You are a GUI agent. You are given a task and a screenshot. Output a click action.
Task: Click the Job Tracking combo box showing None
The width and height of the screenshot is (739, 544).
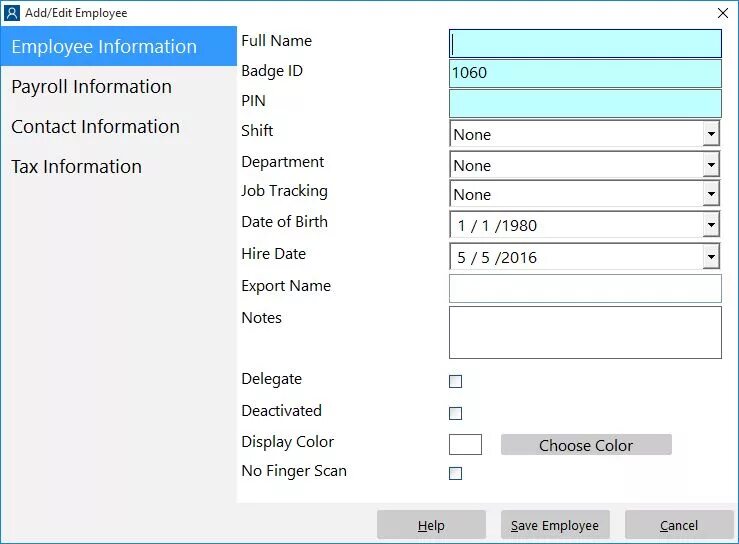click(x=584, y=194)
